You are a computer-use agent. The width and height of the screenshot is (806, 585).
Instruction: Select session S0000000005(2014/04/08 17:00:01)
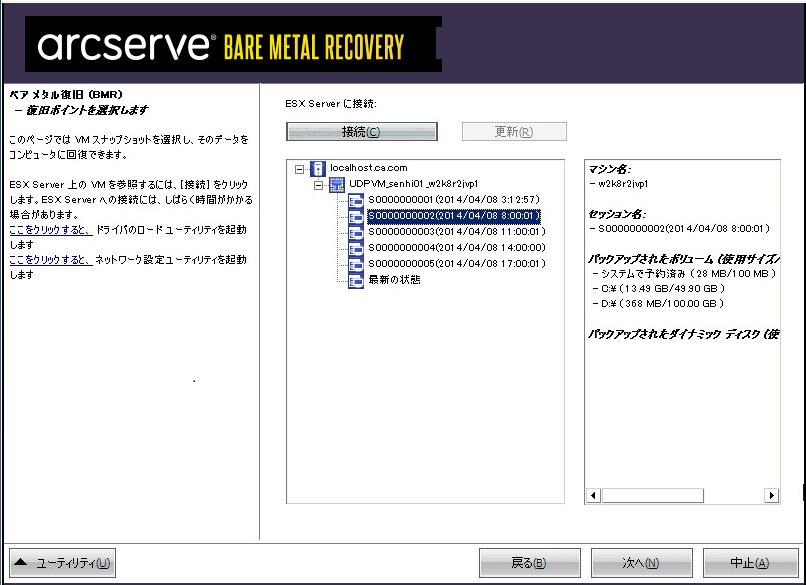click(457, 264)
